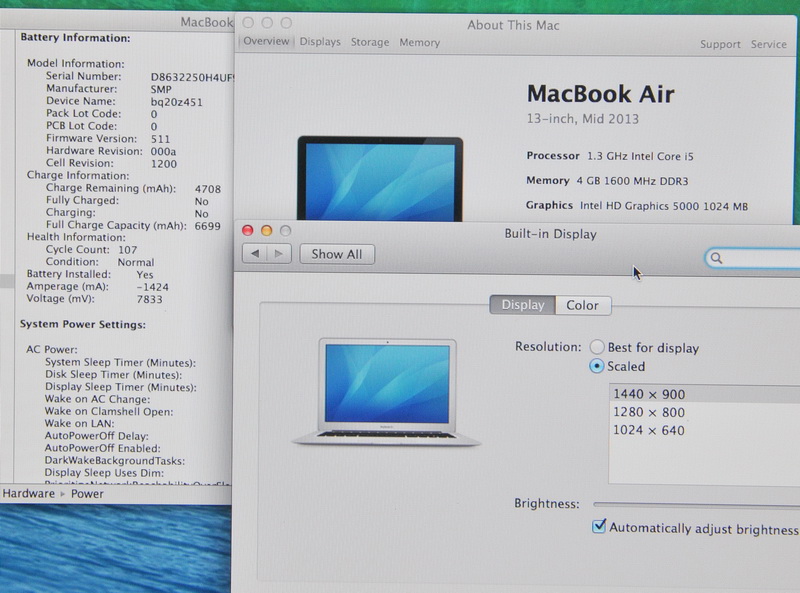Viewport: 800px width, 593px height.
Task: Select the 'Best for display' resolution option
Action: [596, 347]
